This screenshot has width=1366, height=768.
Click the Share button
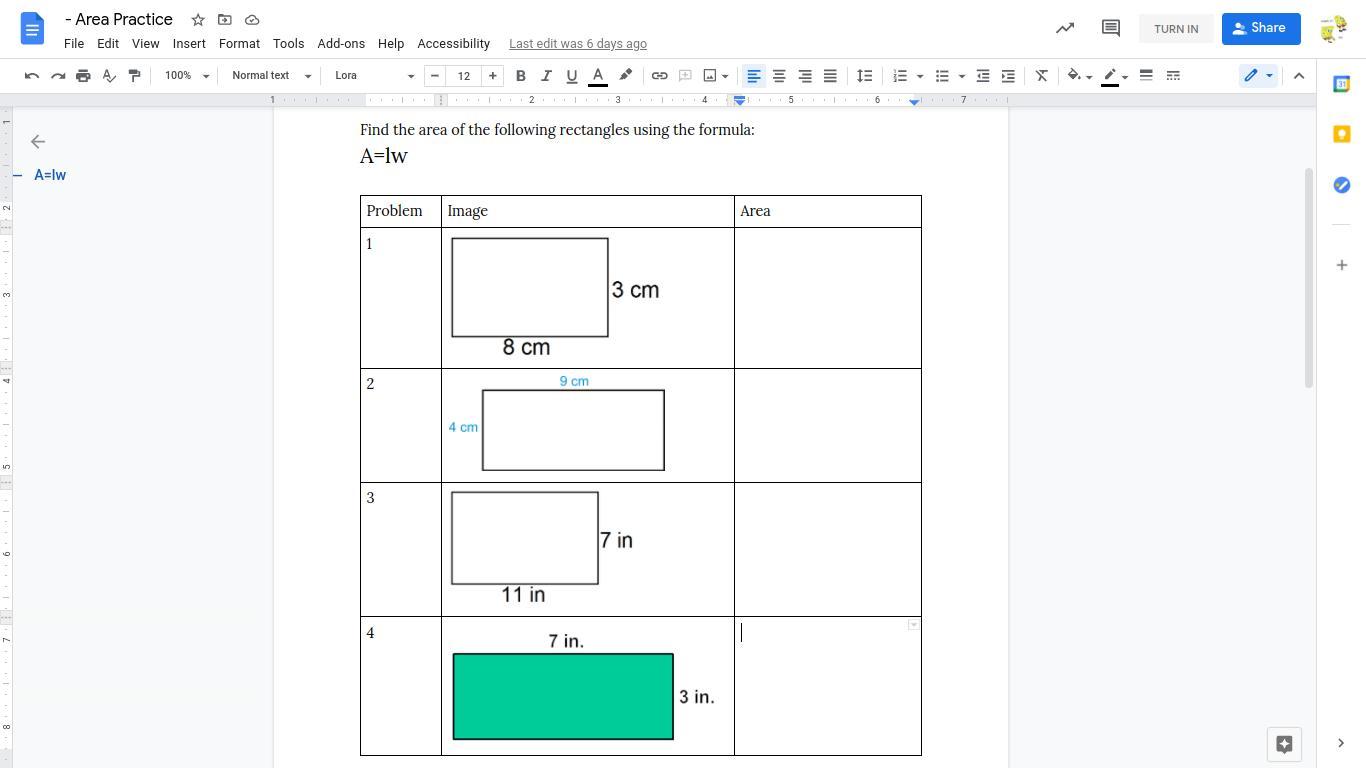(x=1260, y=29)
